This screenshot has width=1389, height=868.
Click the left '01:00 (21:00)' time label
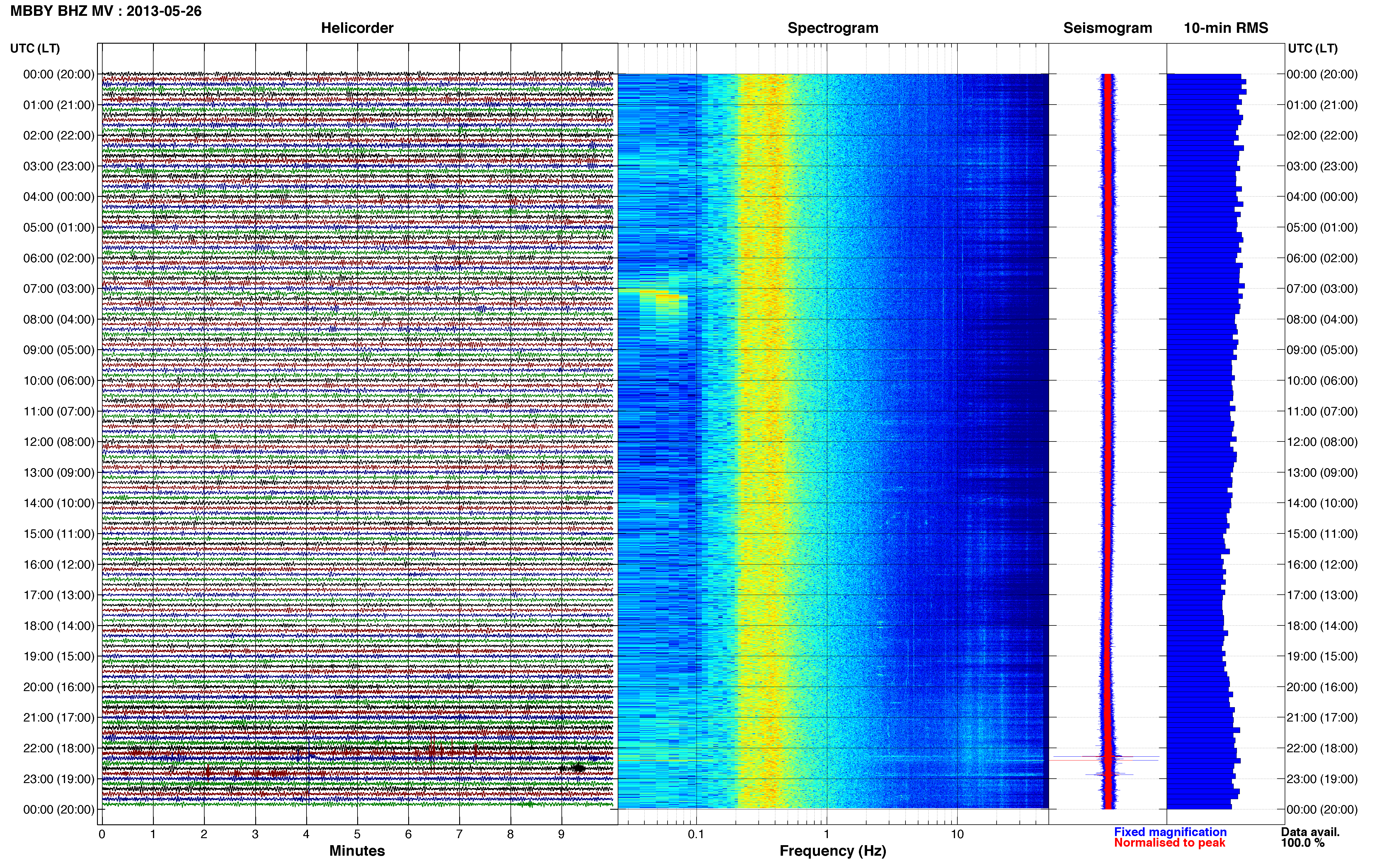(59, 105)
